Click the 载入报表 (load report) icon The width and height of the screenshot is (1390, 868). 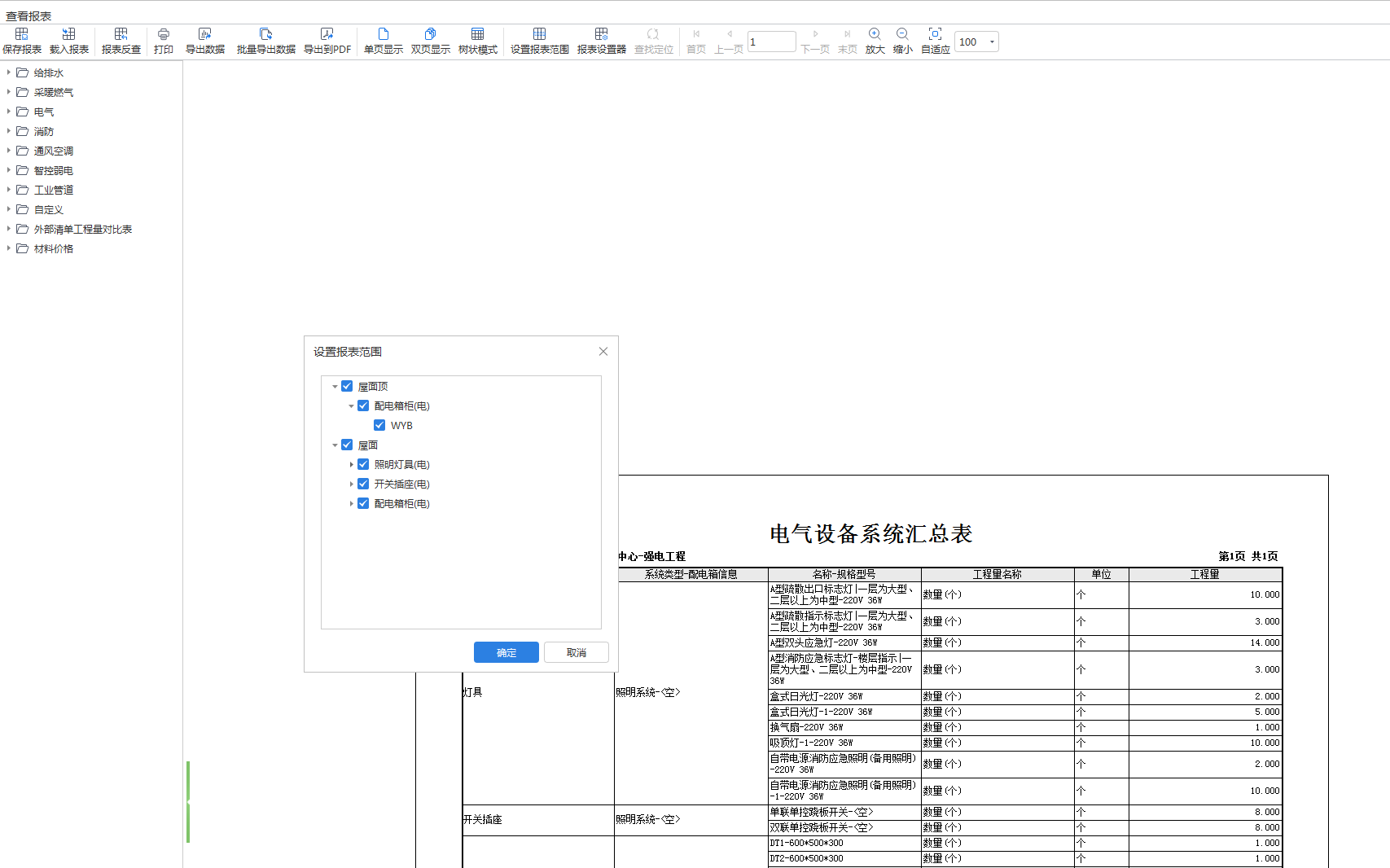(x=69, y=34)
